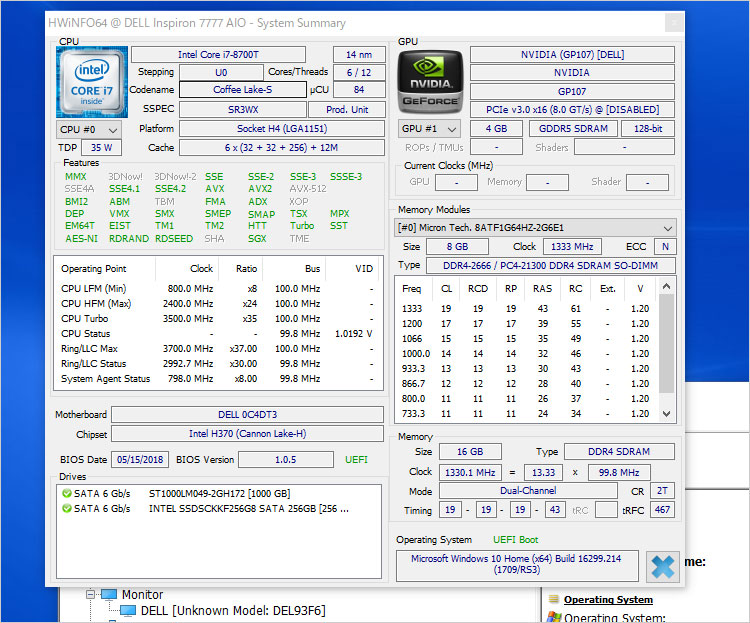Viewport: 750px width, 623px height.
Task: Click the UEFI Boot label
Action: [x=515, y=539]
